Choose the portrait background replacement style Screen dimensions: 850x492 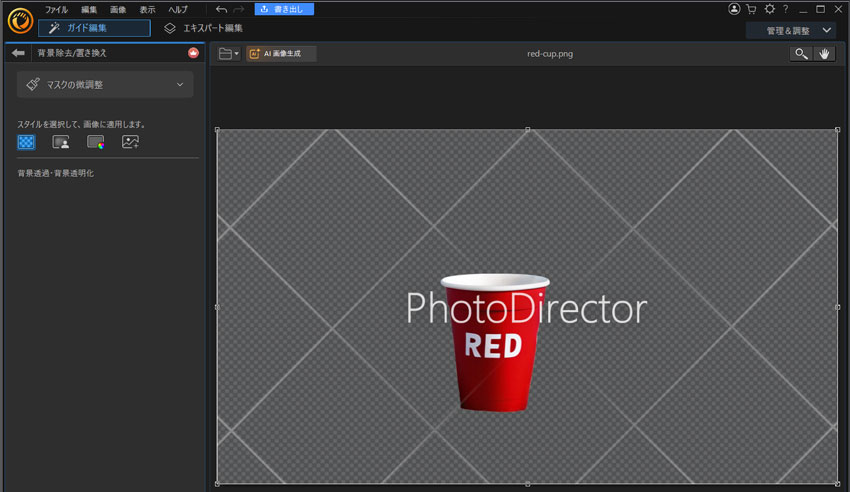(x=60, y=142)
